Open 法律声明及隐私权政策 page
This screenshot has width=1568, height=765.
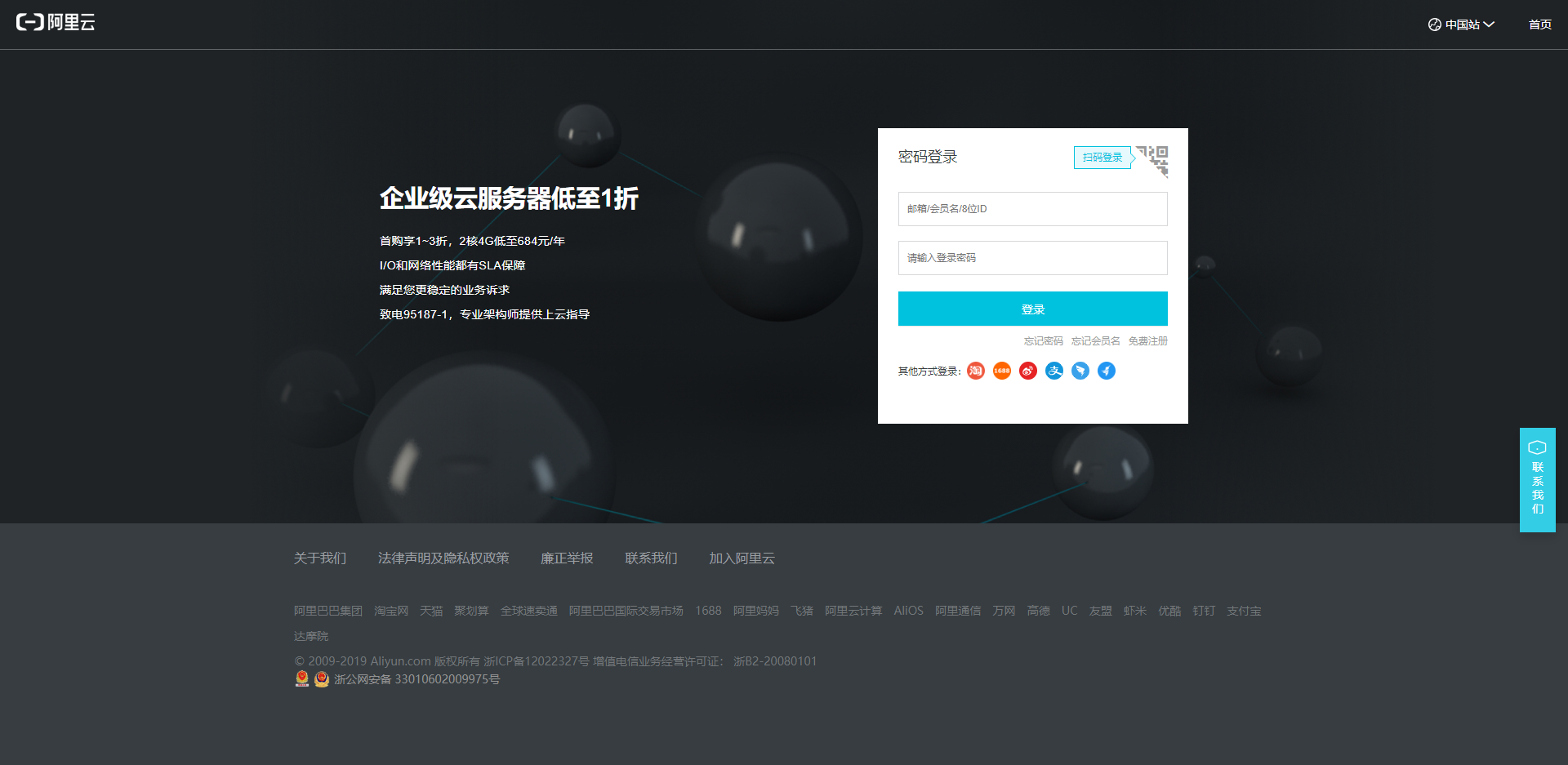click(x=443, y=558)
